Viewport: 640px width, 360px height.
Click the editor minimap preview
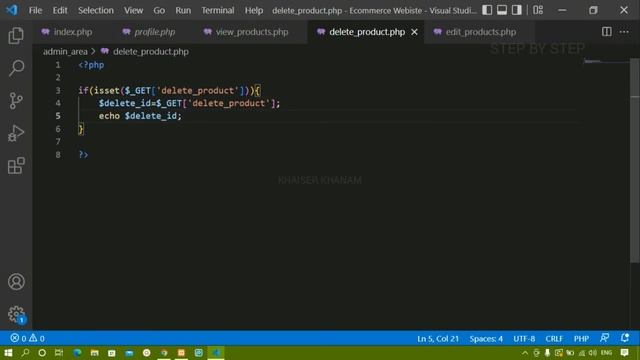[x=606, y=62]
